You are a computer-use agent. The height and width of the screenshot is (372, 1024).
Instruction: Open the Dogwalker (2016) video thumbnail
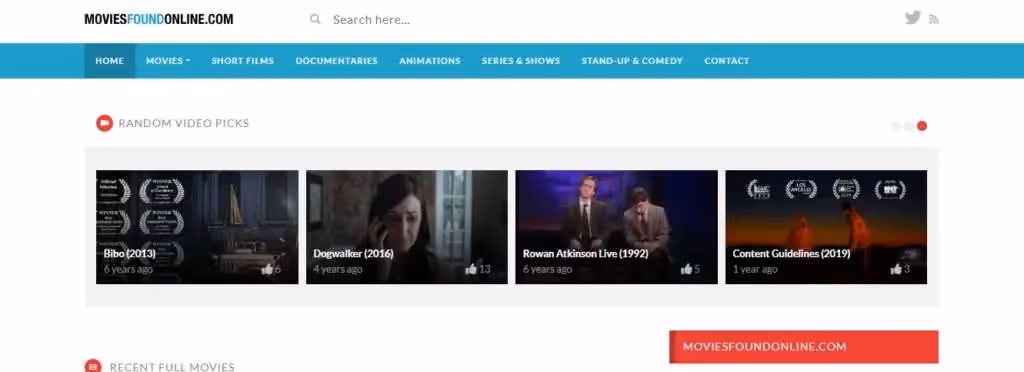click(407, 227)
